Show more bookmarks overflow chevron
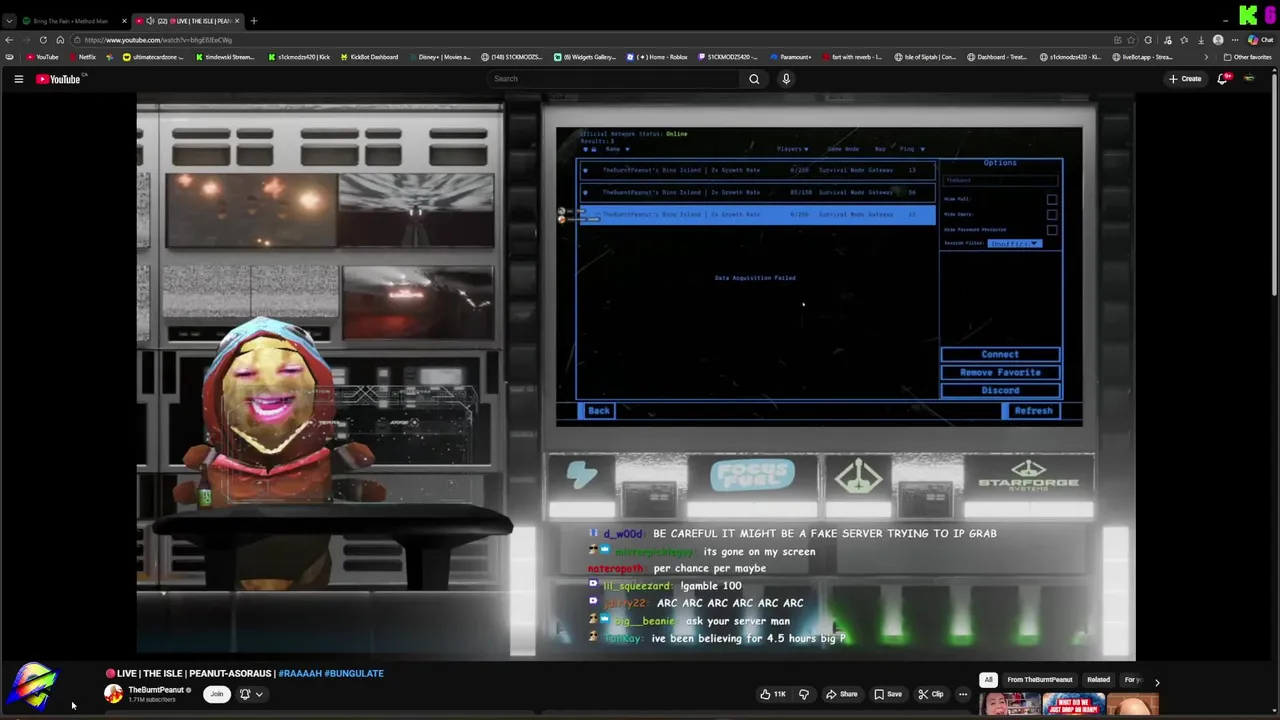1280x720 pixels. coord(1205,57)
